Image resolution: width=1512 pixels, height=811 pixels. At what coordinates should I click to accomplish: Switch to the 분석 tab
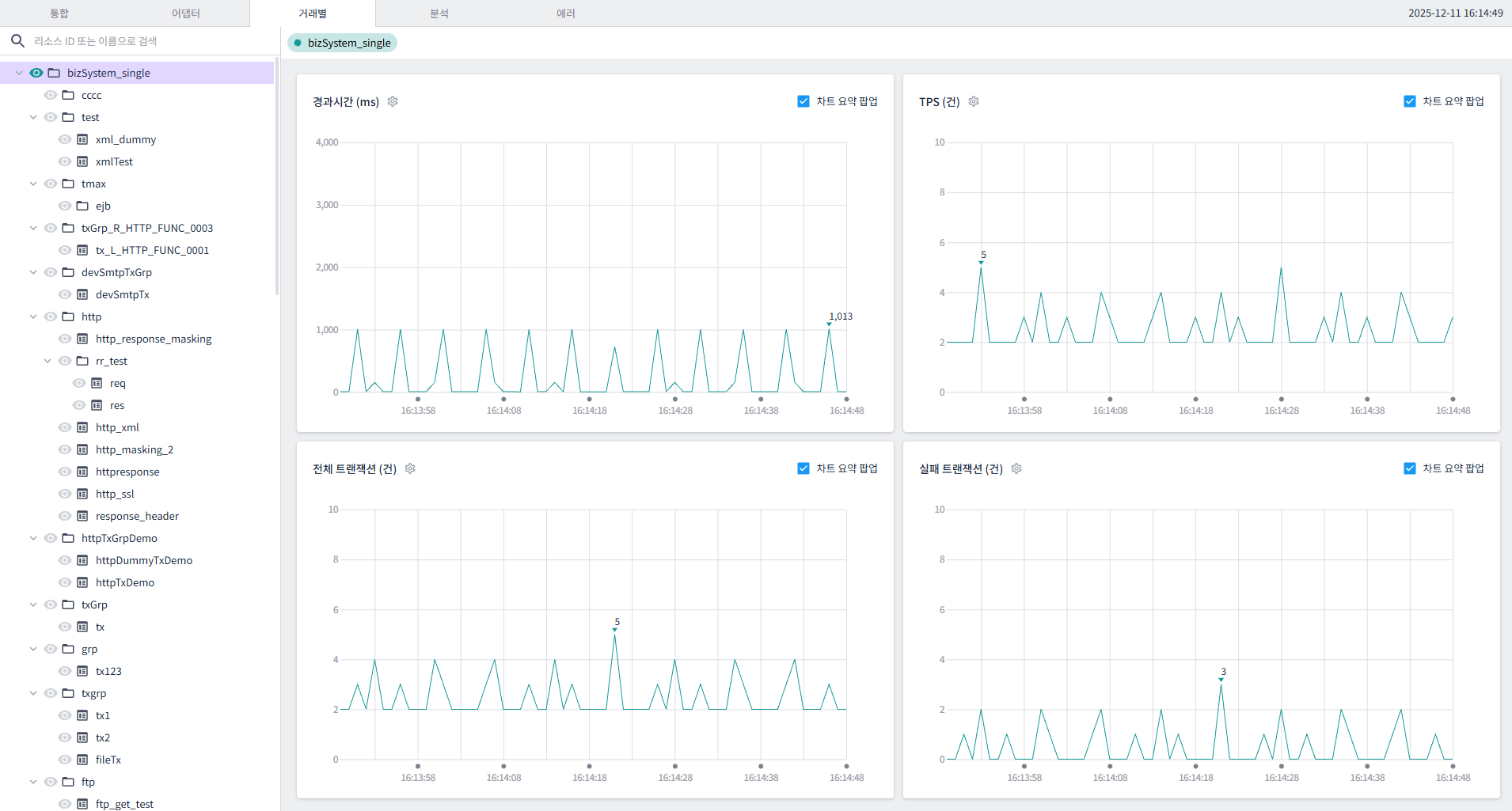tap(439, 13)
